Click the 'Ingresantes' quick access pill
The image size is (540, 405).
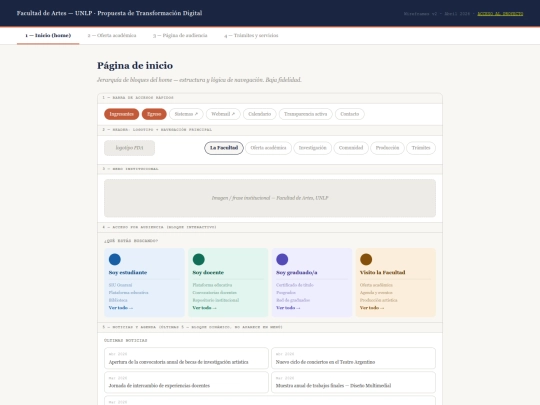pos(122,114)
